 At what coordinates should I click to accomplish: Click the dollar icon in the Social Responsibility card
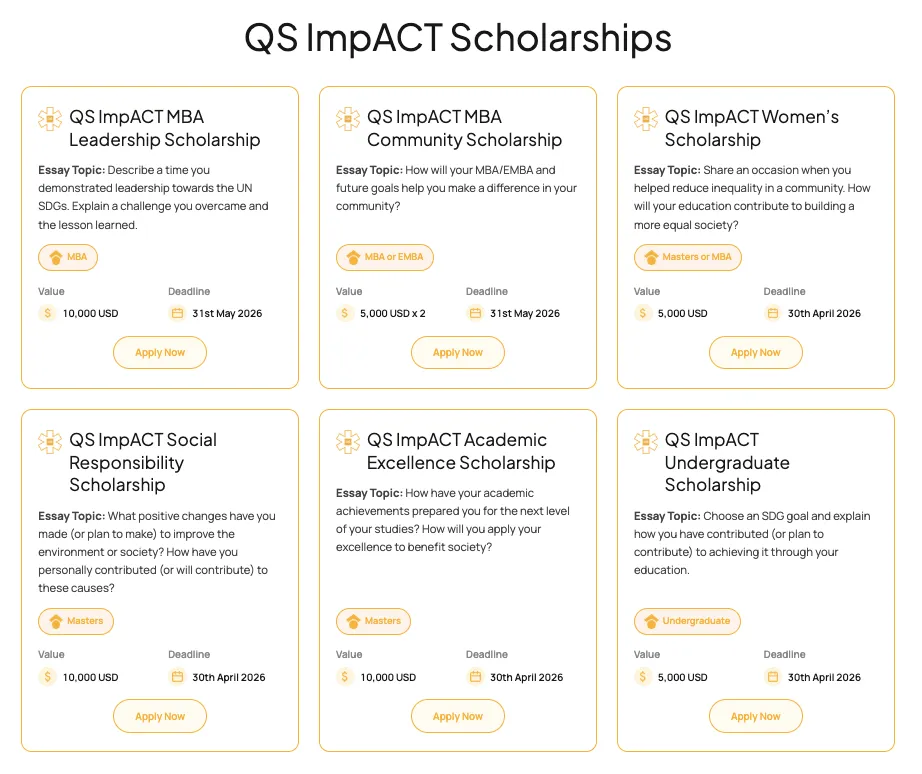[48, 677]
